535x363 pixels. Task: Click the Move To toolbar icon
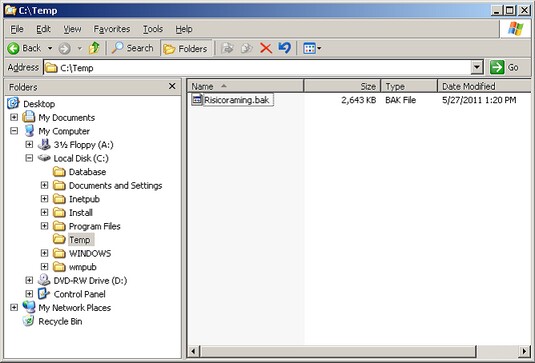tap(227, 48)
